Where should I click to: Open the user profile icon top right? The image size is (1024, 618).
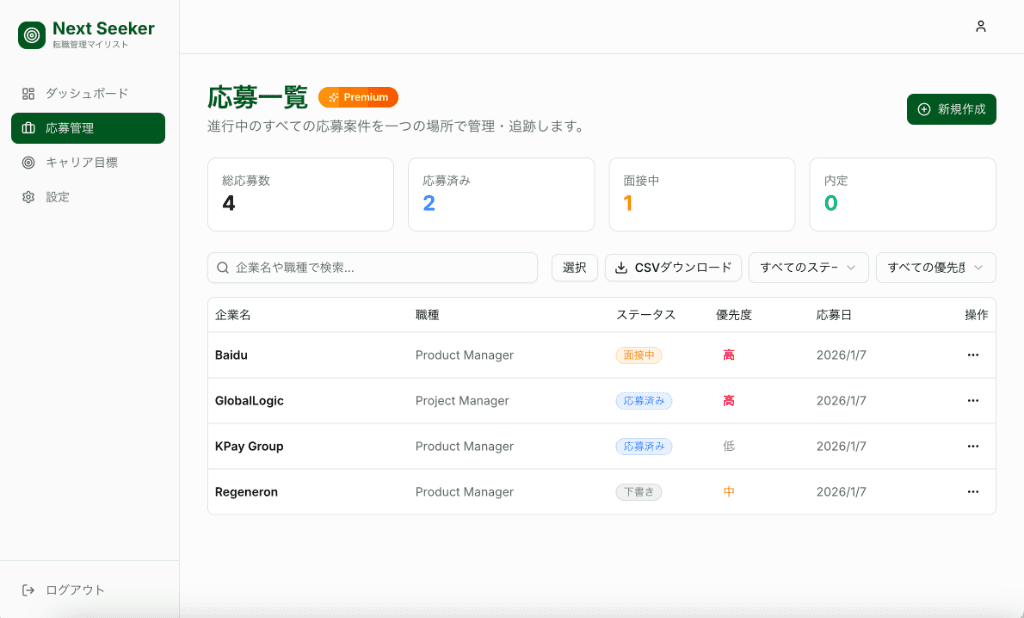[x=981, y=27]
